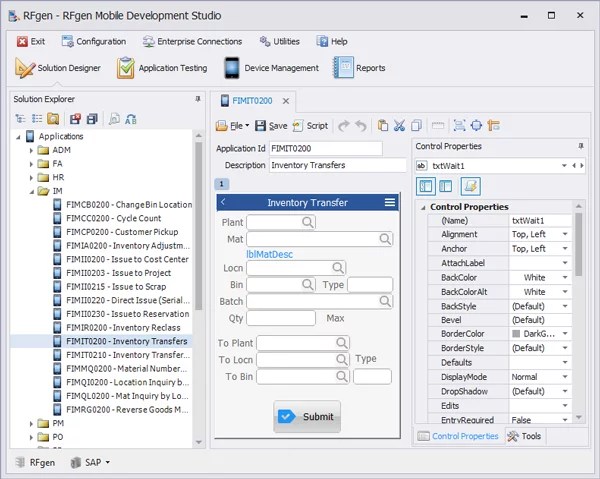Click the Qty input field
Image resolution: width=600 pixels, height=479 pixels.
(281, 318)
